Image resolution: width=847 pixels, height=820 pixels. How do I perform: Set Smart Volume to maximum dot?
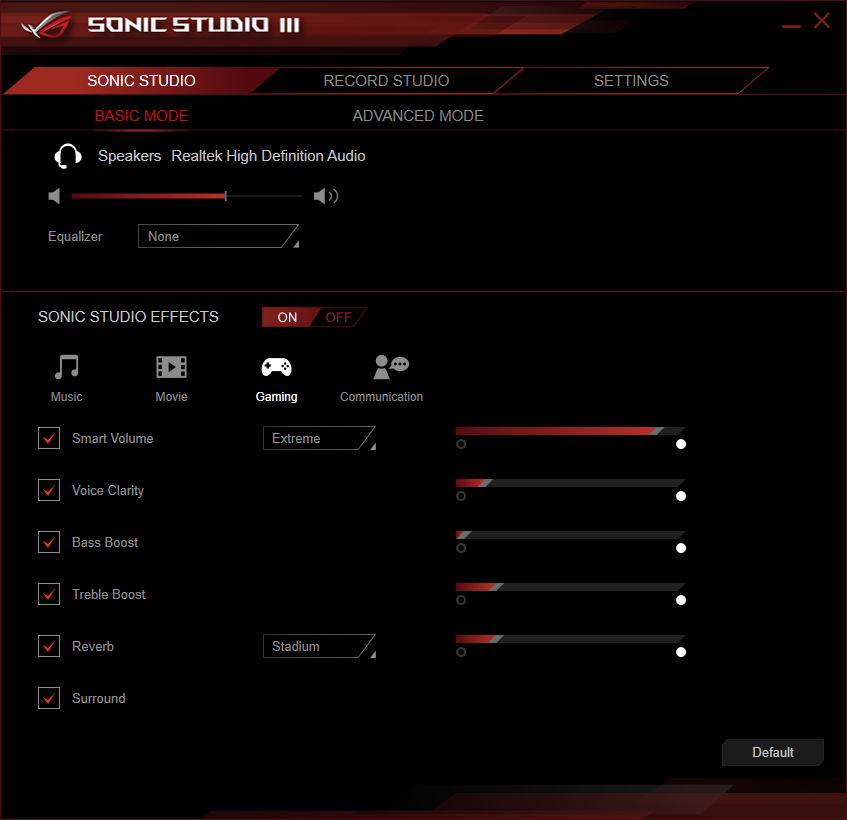pos(681,444)
